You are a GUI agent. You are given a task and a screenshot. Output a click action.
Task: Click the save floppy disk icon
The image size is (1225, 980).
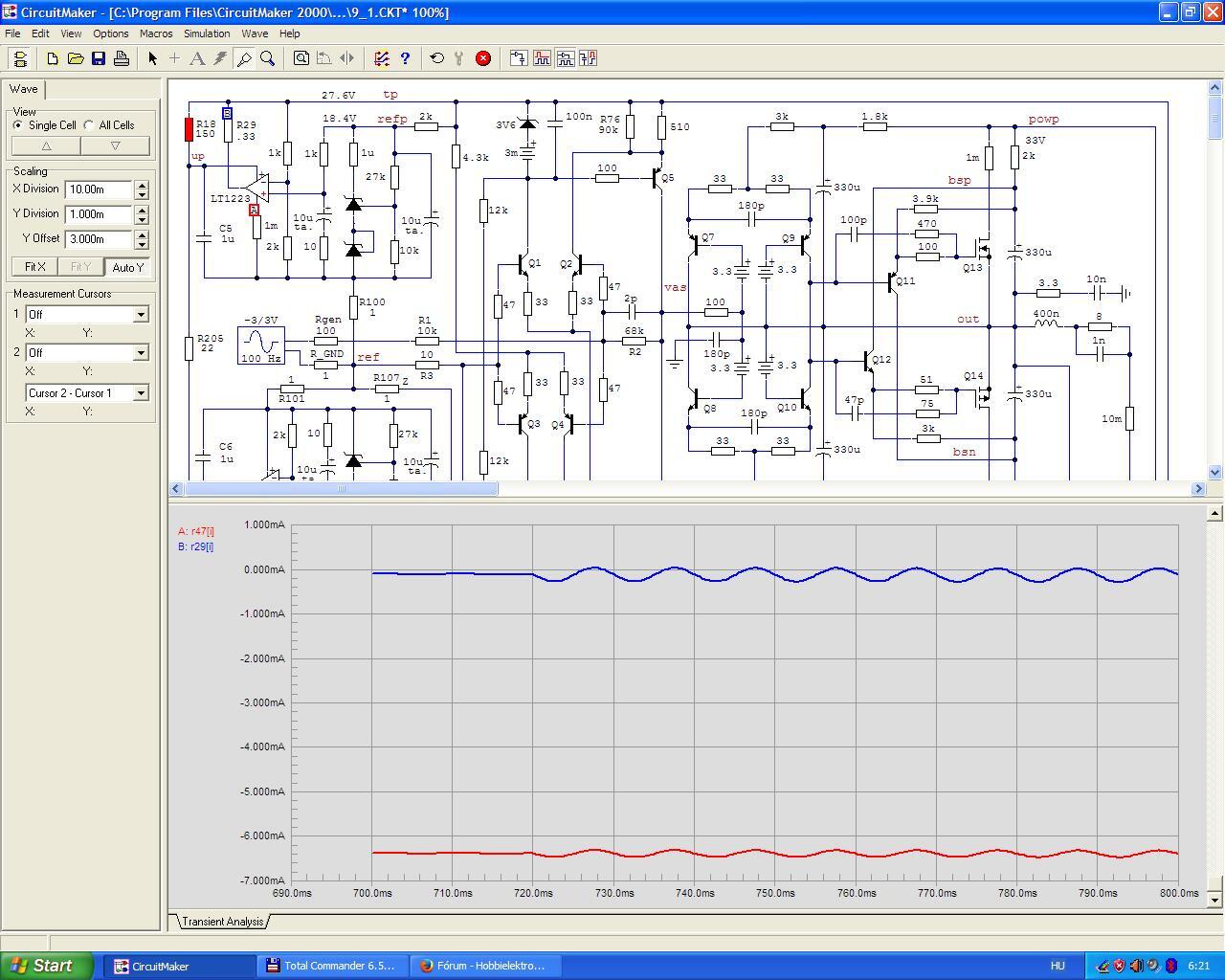coord(99,58)
